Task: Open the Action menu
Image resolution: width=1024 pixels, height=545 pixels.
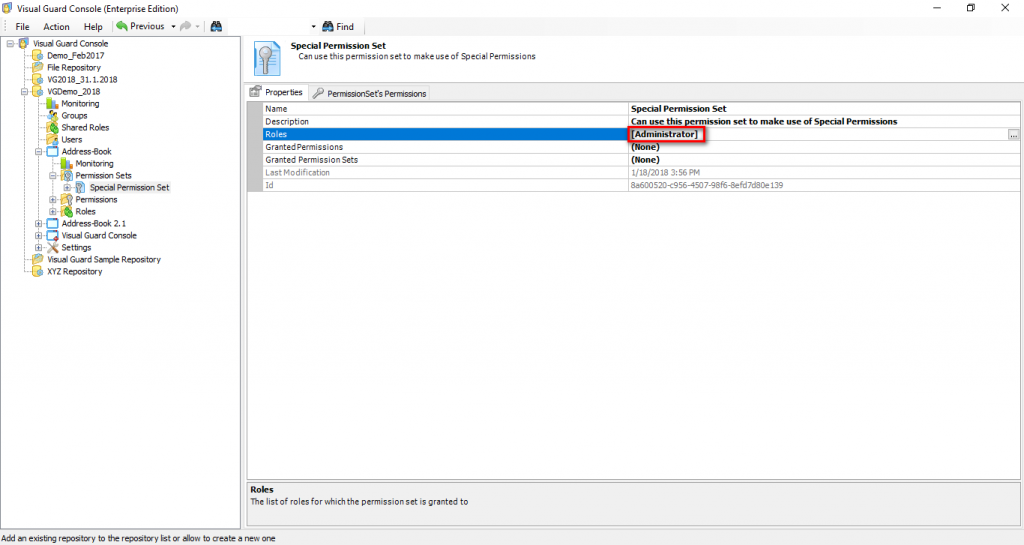Action: (x=56, y=26)
